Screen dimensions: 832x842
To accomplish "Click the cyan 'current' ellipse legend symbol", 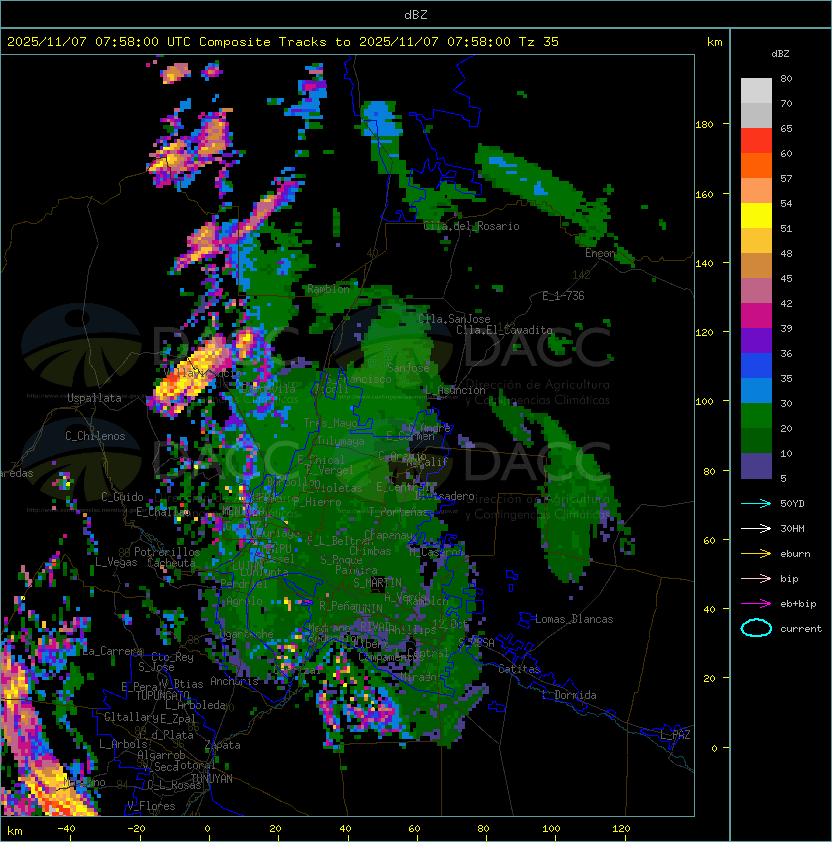I will click(756, 628).
